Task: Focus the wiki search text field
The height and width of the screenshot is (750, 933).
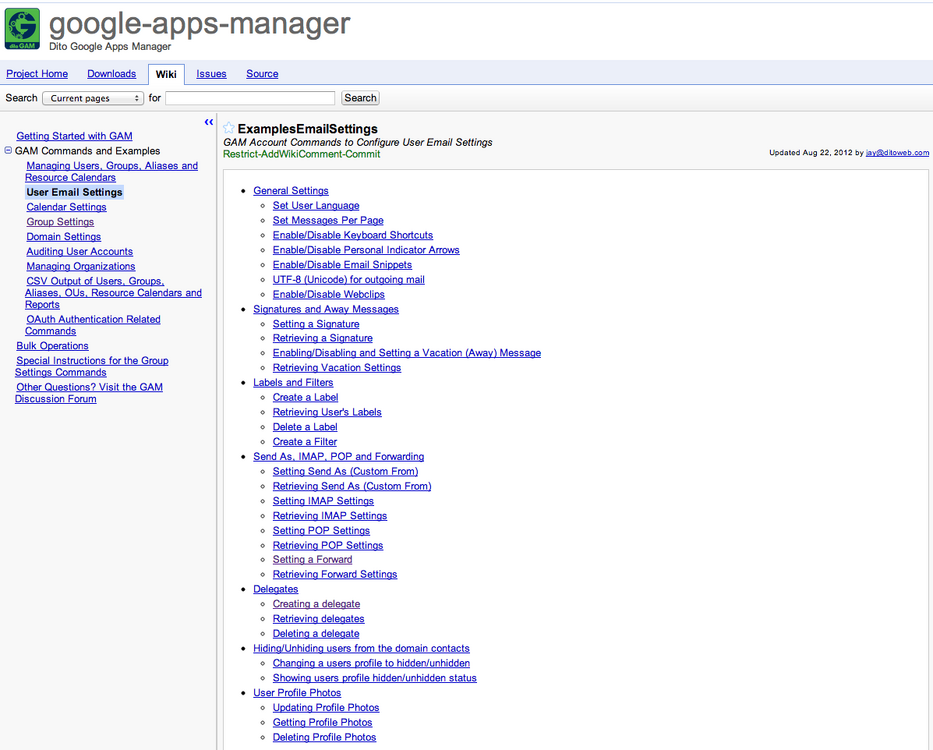Action: [250, 98]
